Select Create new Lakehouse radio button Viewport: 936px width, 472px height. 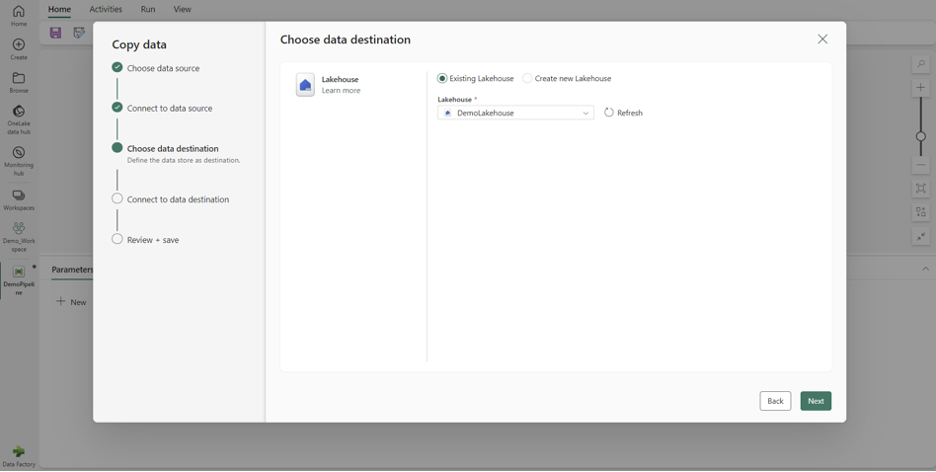pyautogui.click(x=527, y=78)
